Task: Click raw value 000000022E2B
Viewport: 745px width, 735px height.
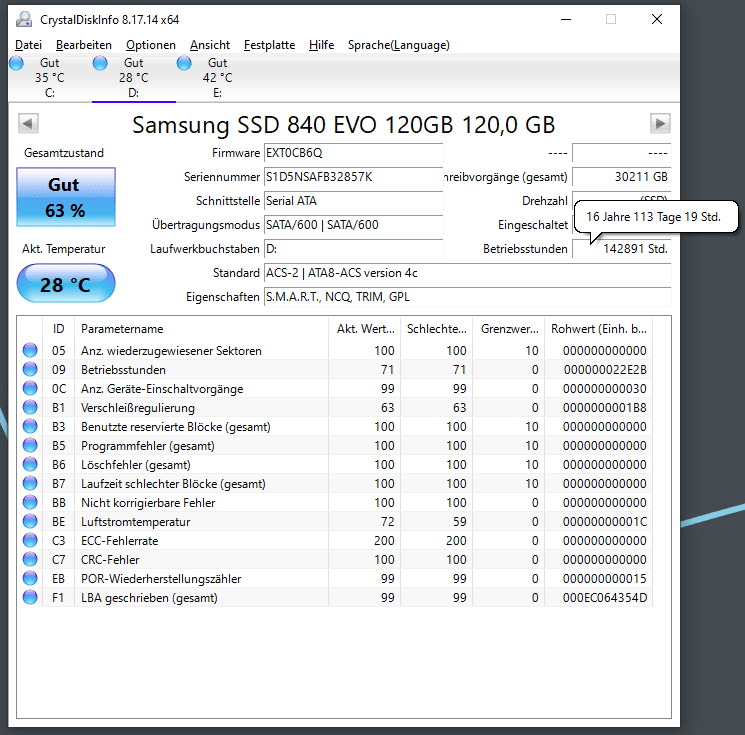Action: pos(605,370)
